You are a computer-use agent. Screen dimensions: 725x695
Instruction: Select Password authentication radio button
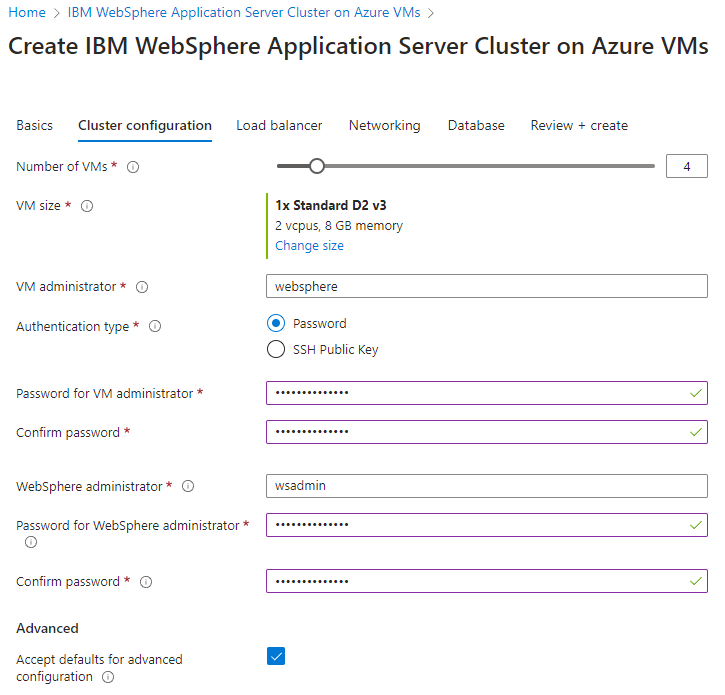276,324
